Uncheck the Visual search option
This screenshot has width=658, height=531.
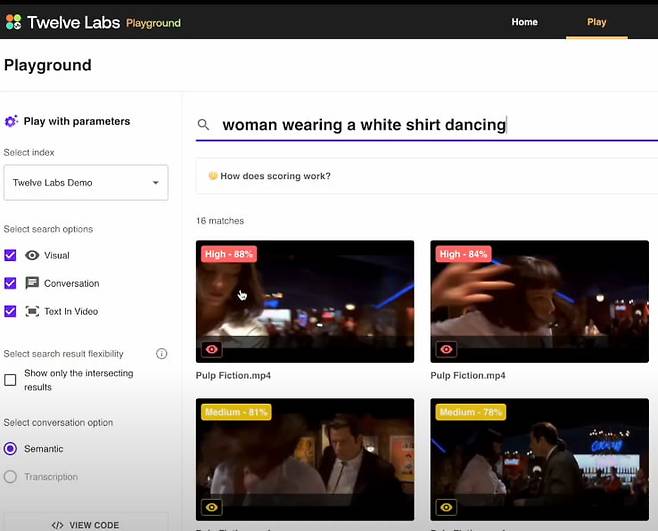[x=11, y=255]
